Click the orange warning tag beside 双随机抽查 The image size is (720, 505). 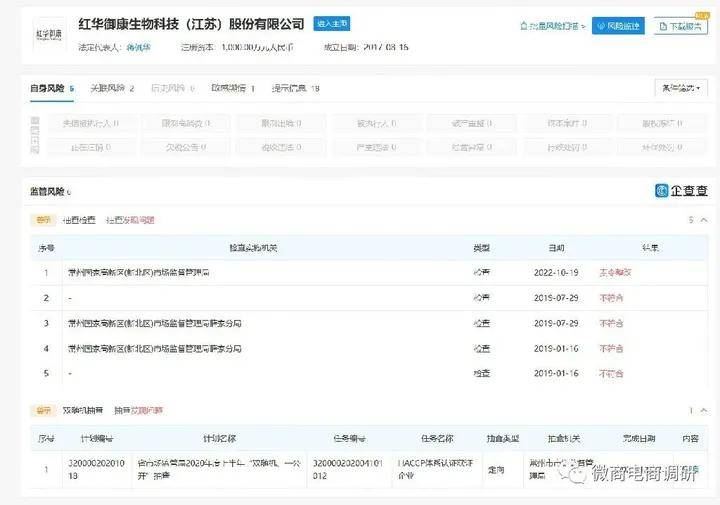(x=43, y=410)
